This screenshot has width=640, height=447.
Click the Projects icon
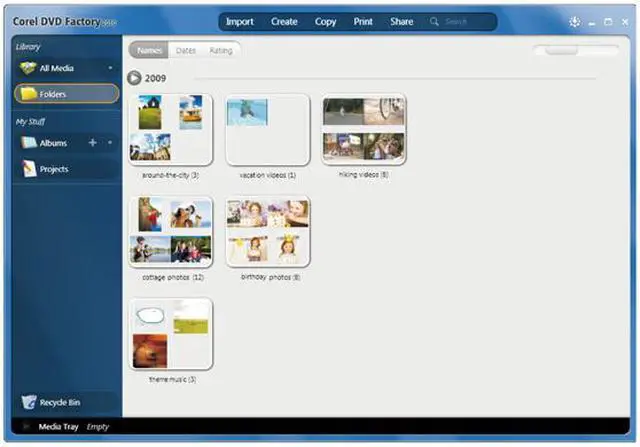point(29,169)
